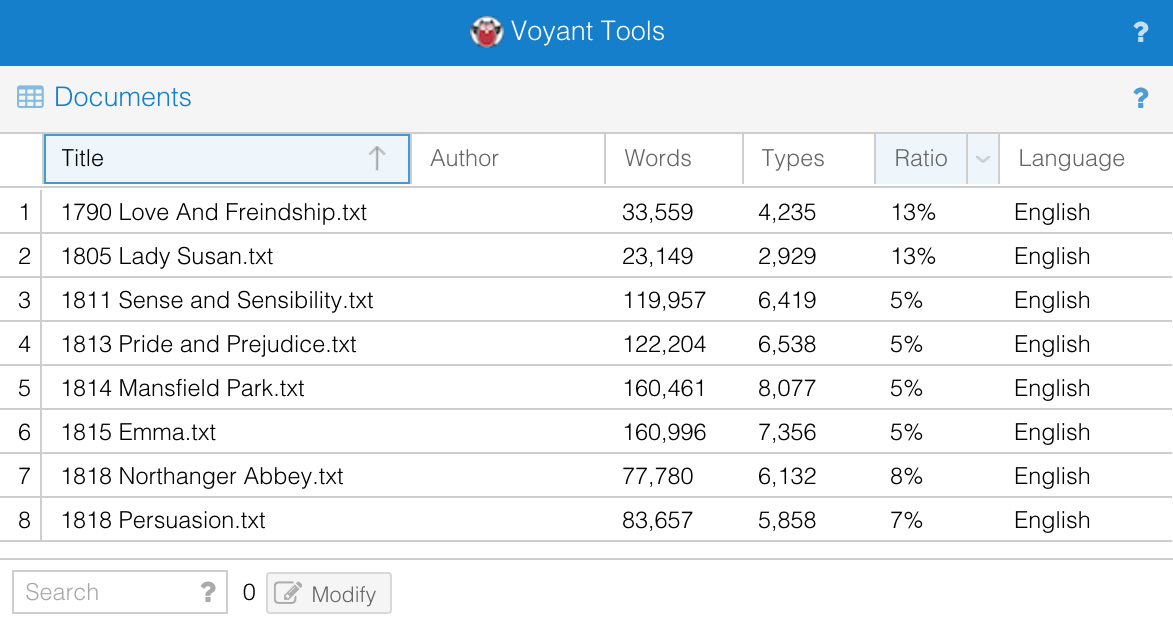Click the Voyant Tools logo icon
Screen dimensions: 1173x620
click(486, 31)
